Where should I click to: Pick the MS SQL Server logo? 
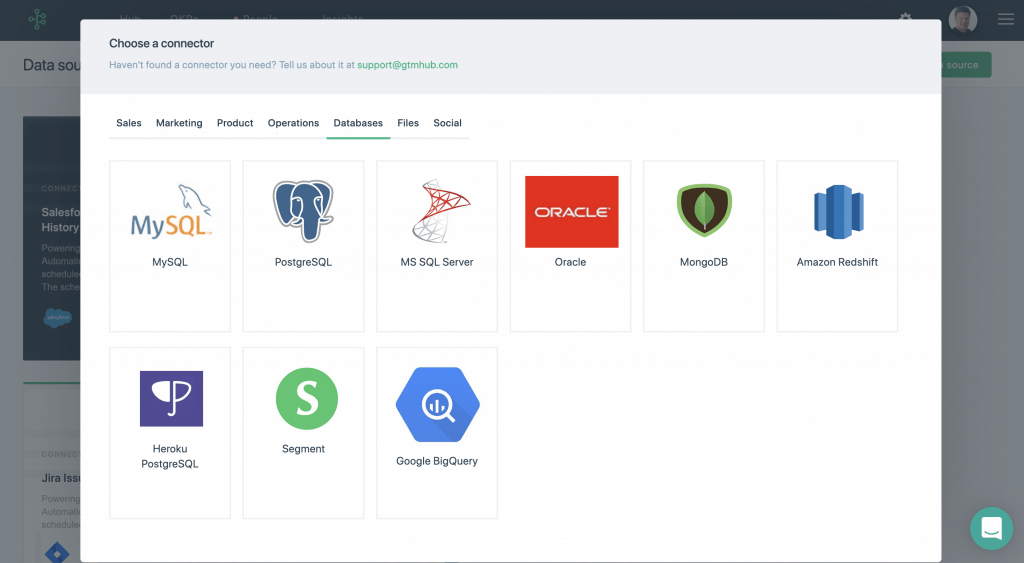click(x=441, y=211)
